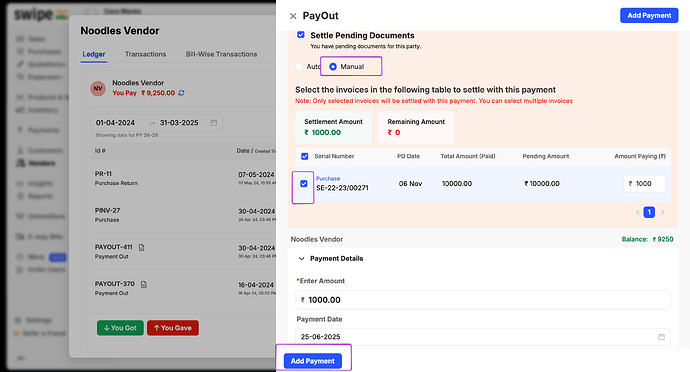Click the Amount Paying field showing 1000
Screen dimensions: 690x372
point(644,184)
